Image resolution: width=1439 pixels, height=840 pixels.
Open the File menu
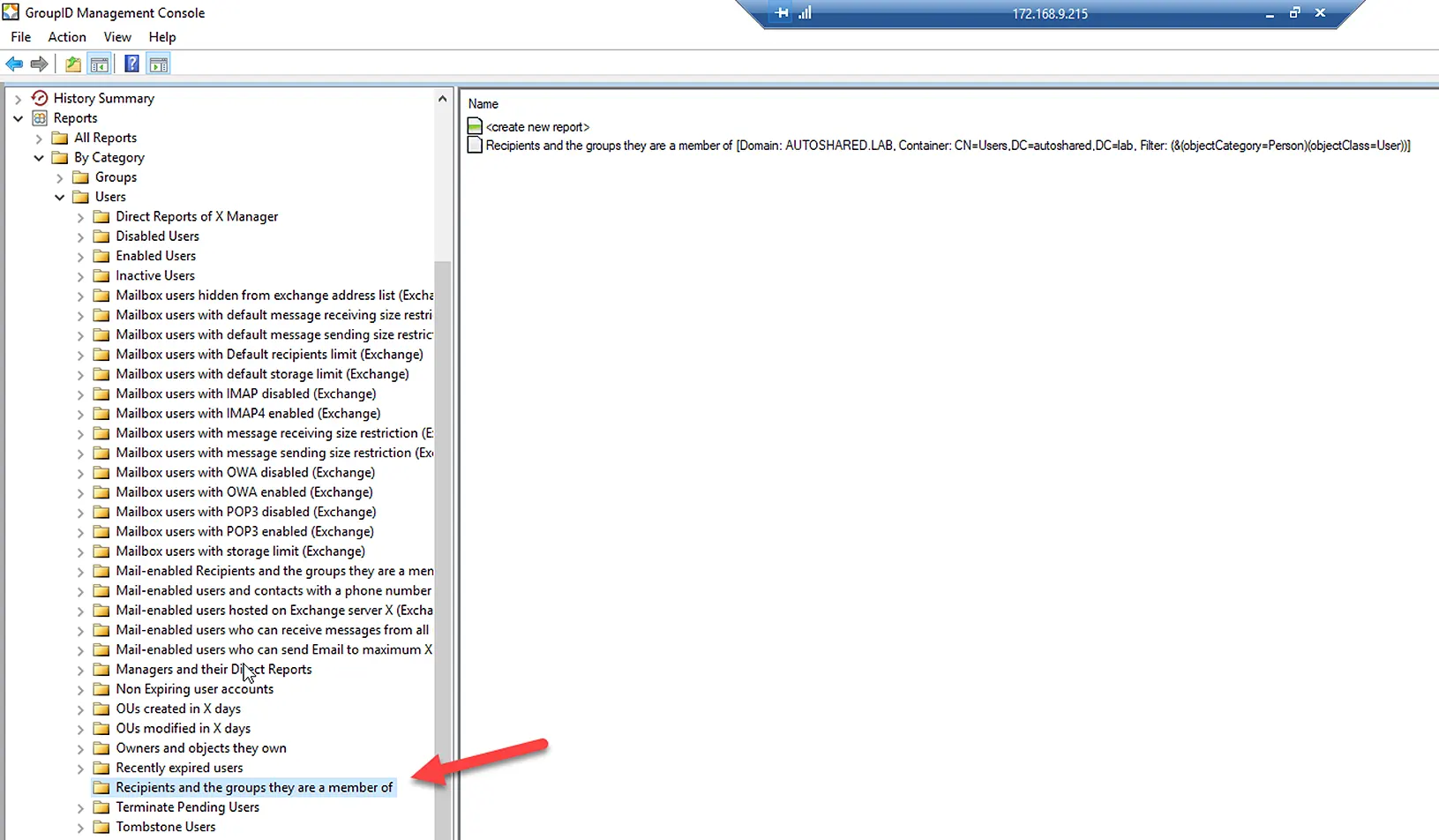coord(21,37)
